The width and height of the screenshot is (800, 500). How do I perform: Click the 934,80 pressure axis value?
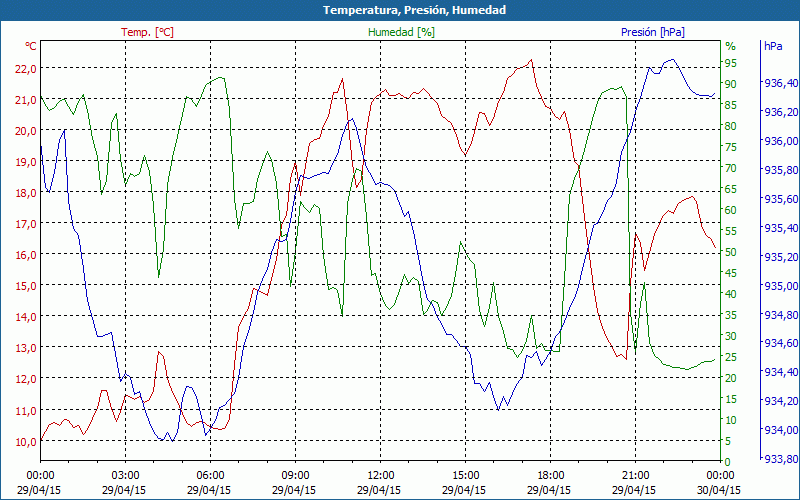(781, 315)
